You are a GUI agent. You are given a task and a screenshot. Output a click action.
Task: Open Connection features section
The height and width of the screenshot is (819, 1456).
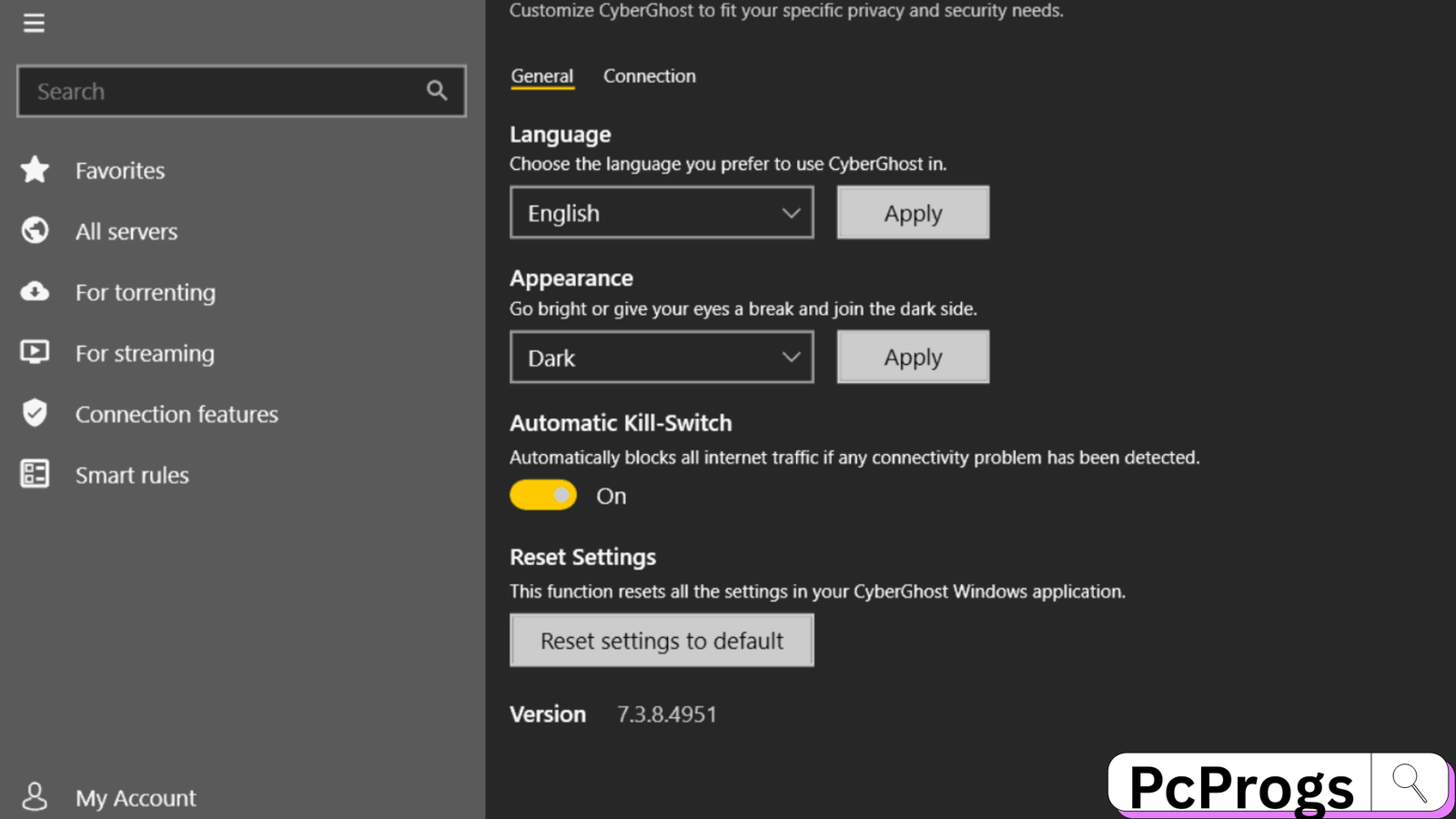177,414
